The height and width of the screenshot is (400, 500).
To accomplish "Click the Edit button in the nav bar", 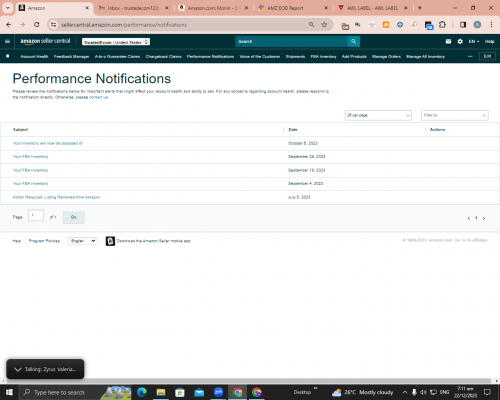I will 487,56.
